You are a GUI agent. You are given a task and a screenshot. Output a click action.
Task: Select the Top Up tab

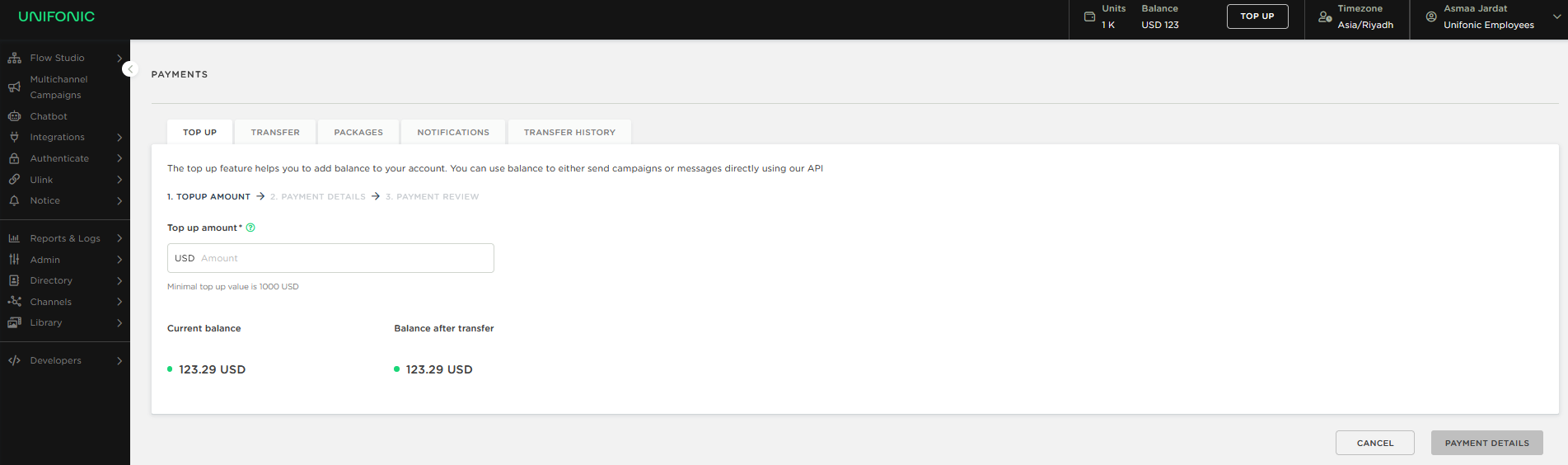[199, 132]
